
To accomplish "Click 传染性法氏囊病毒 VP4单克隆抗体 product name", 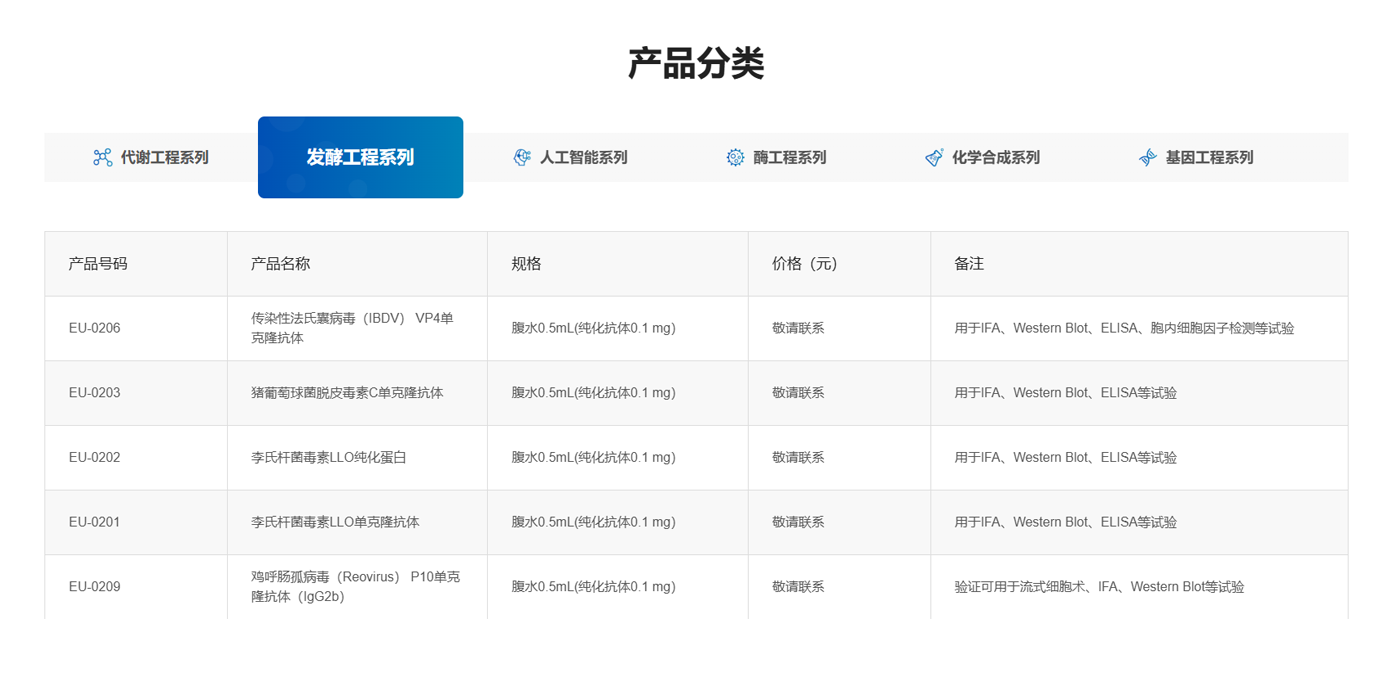I will 352,328.
